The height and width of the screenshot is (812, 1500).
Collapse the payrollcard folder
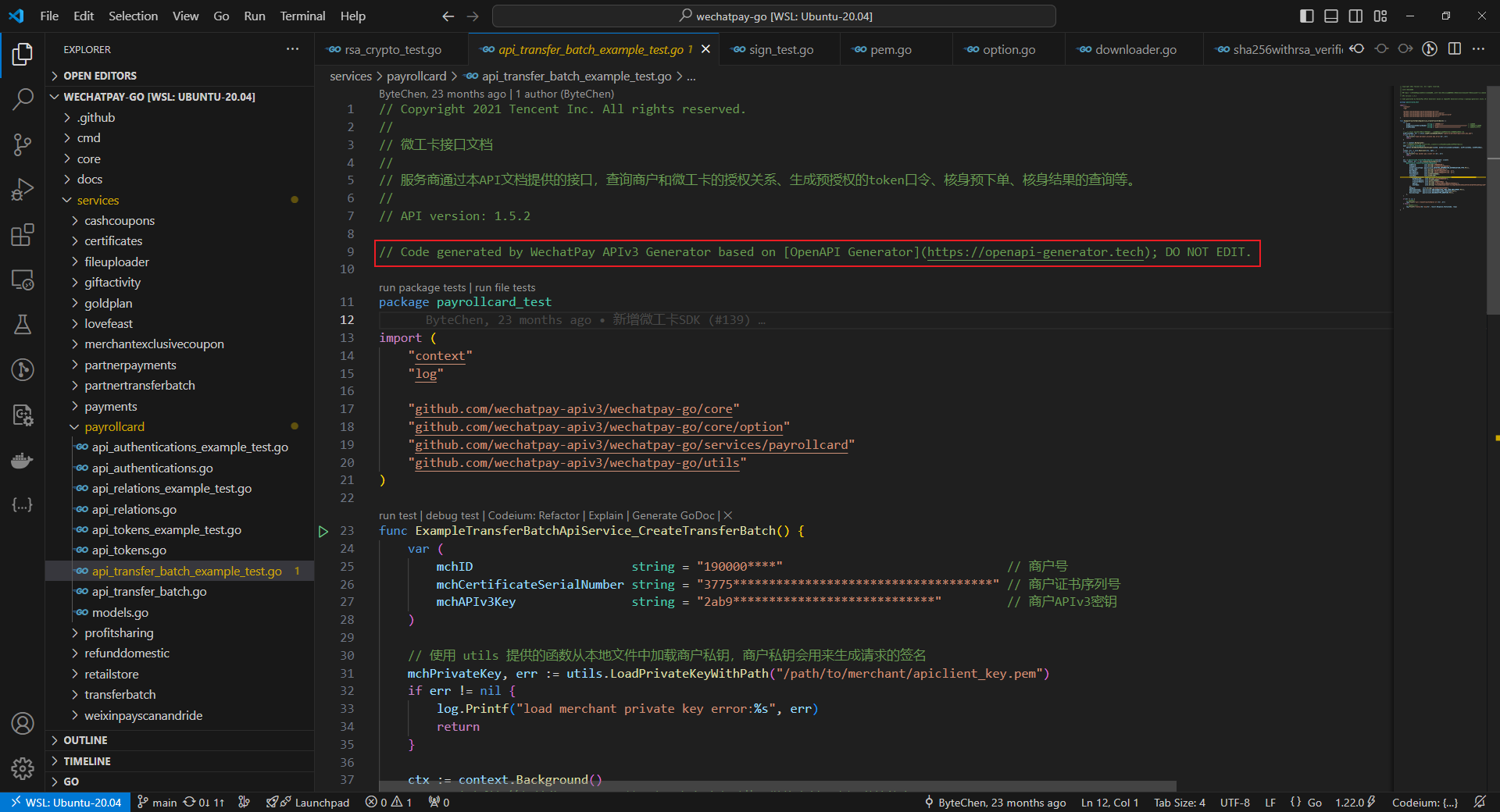[x=180, y=427]
